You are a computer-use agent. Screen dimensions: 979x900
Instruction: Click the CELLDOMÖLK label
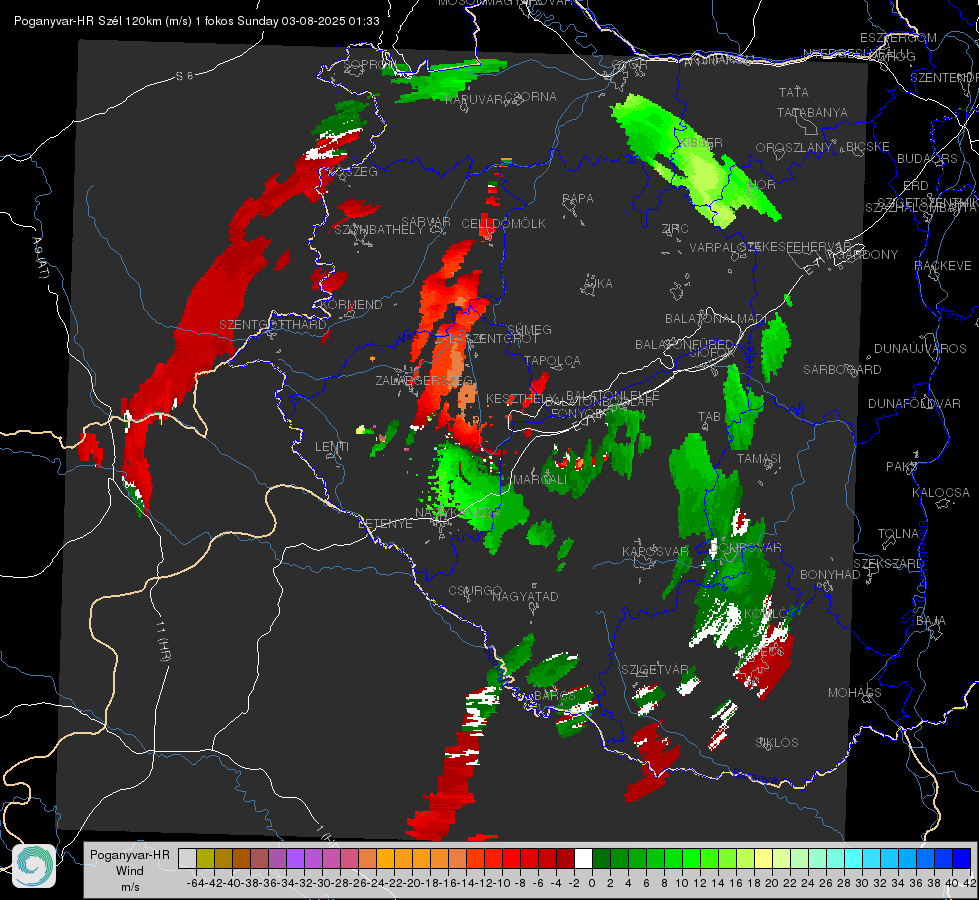tap(504, 224)
